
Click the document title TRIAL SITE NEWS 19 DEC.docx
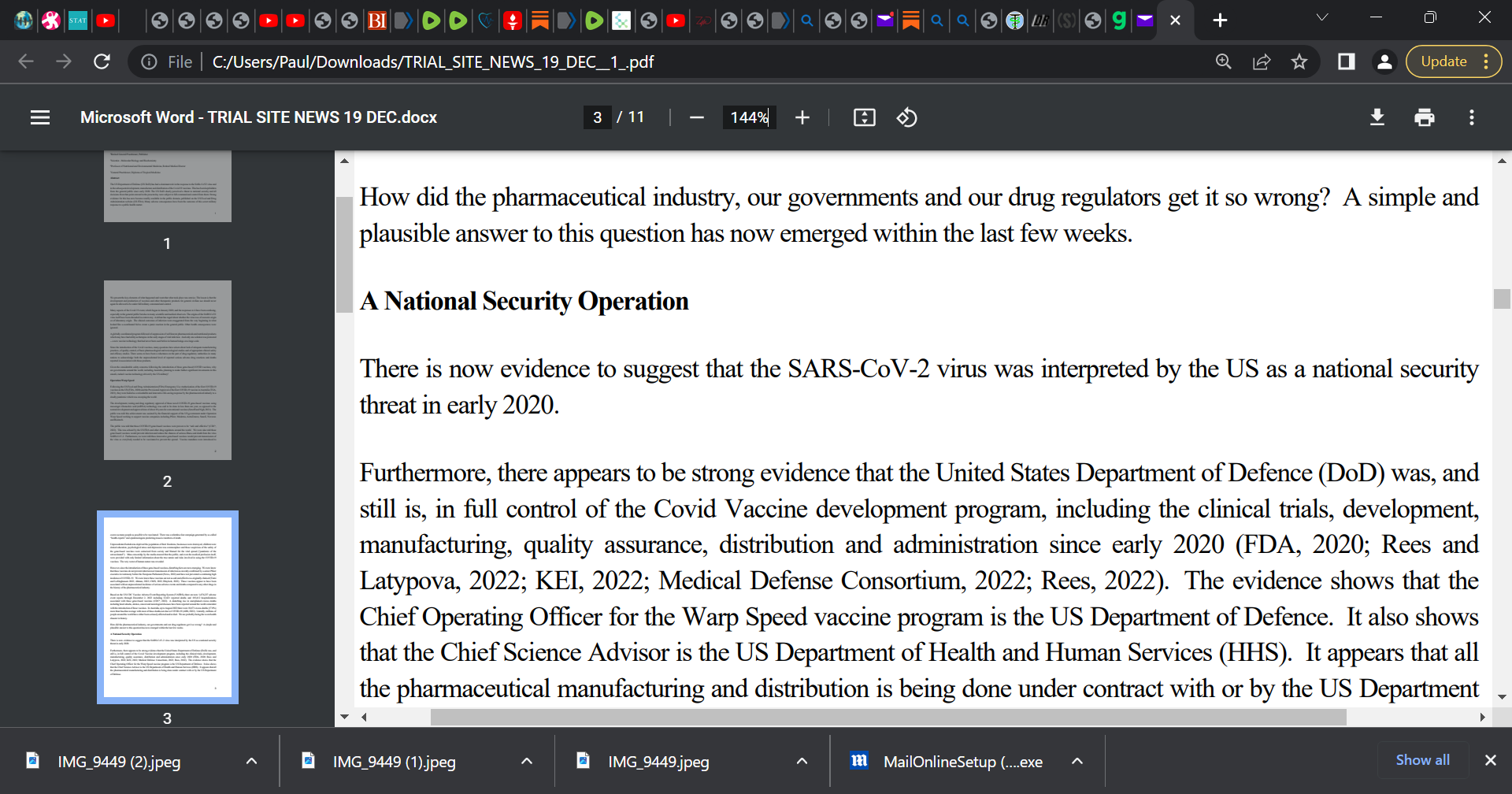coord(258,117)
